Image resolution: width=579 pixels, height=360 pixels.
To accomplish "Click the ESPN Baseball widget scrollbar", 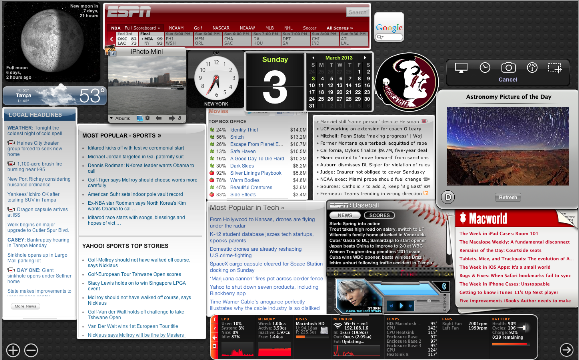I will [x=449, y=240].
